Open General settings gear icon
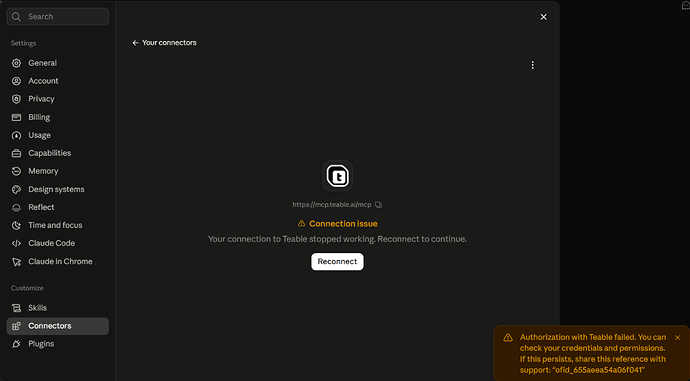Image resolution: width=690 pixels, height=381 pixels. coord(16,63)
